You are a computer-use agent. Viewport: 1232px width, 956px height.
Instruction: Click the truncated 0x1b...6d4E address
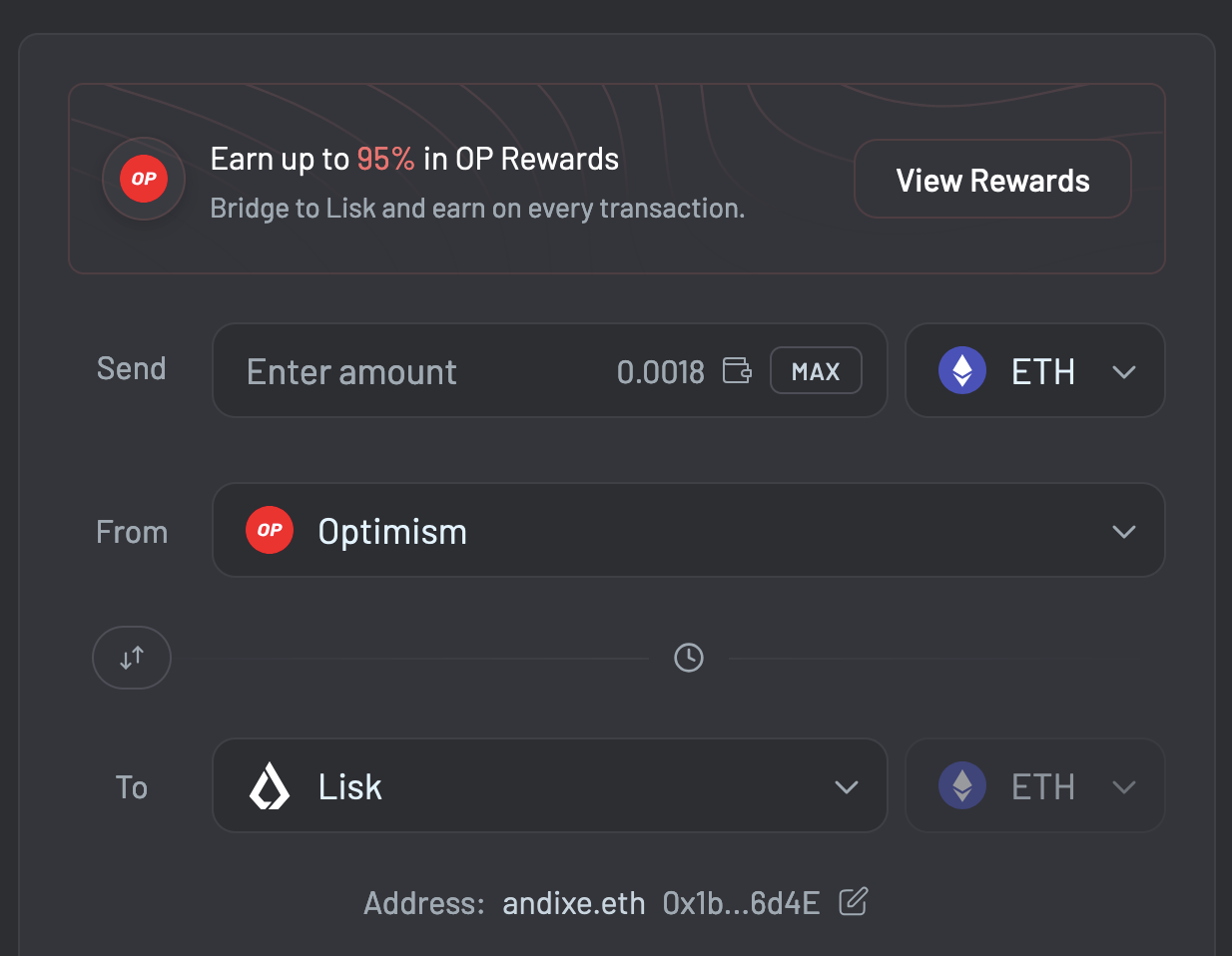point(740,902)
